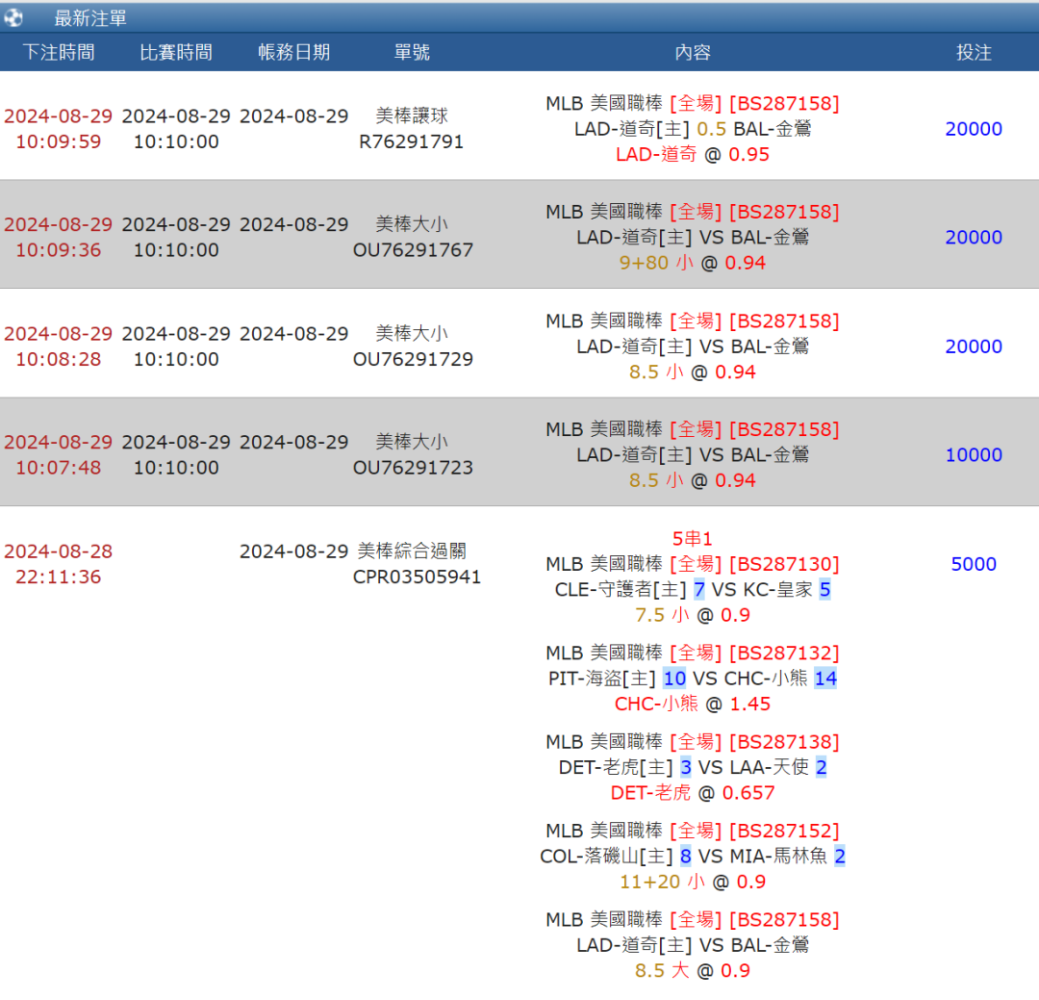Viewport: 1039px width, 1000px height.
Task: Click MIA-馬林魚 score 2
Action: point(840,856)
